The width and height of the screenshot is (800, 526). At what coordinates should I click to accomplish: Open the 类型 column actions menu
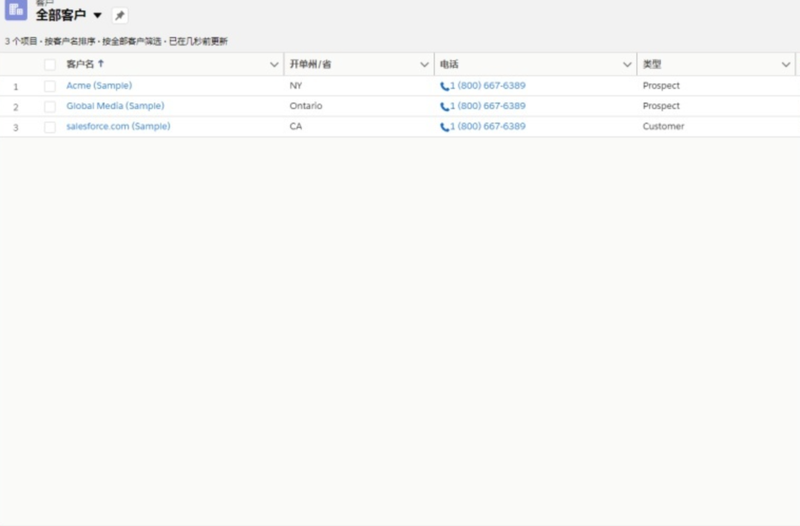786,65
